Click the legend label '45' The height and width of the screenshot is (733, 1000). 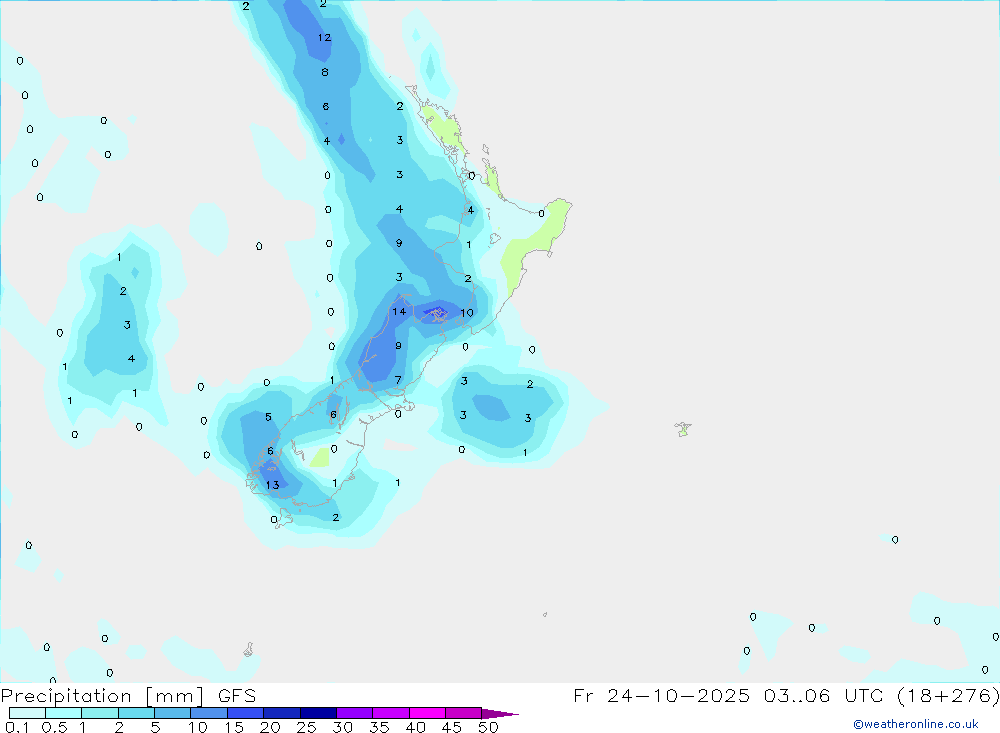pos(452,727)
